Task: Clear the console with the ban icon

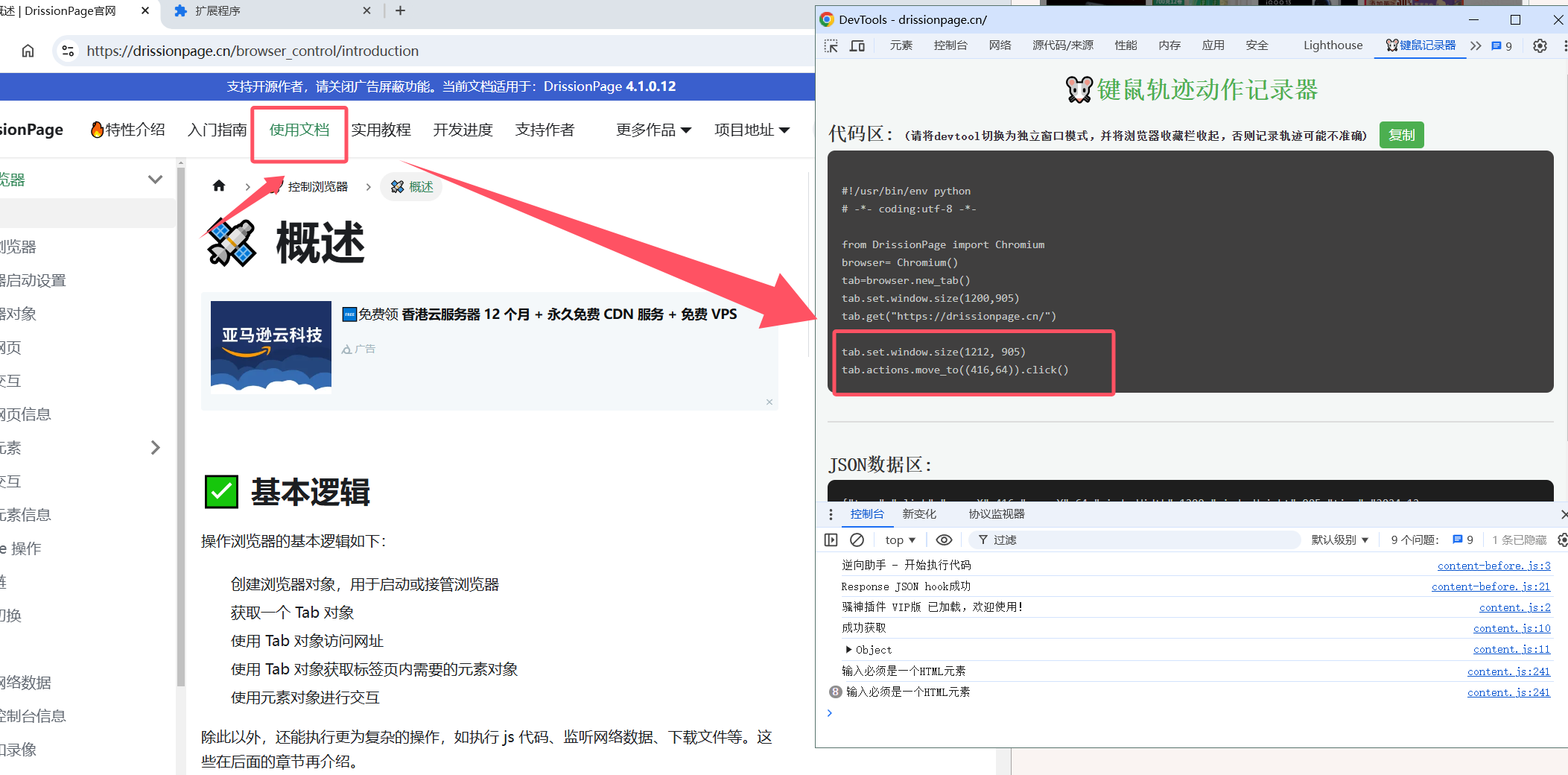Action: (x=857, y=540)
